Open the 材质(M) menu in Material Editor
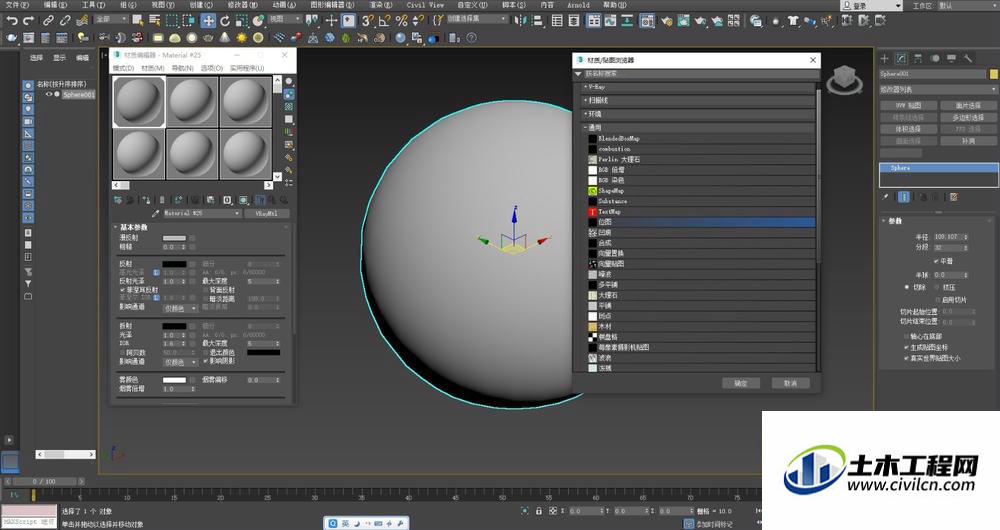 [x=152, y=68]
